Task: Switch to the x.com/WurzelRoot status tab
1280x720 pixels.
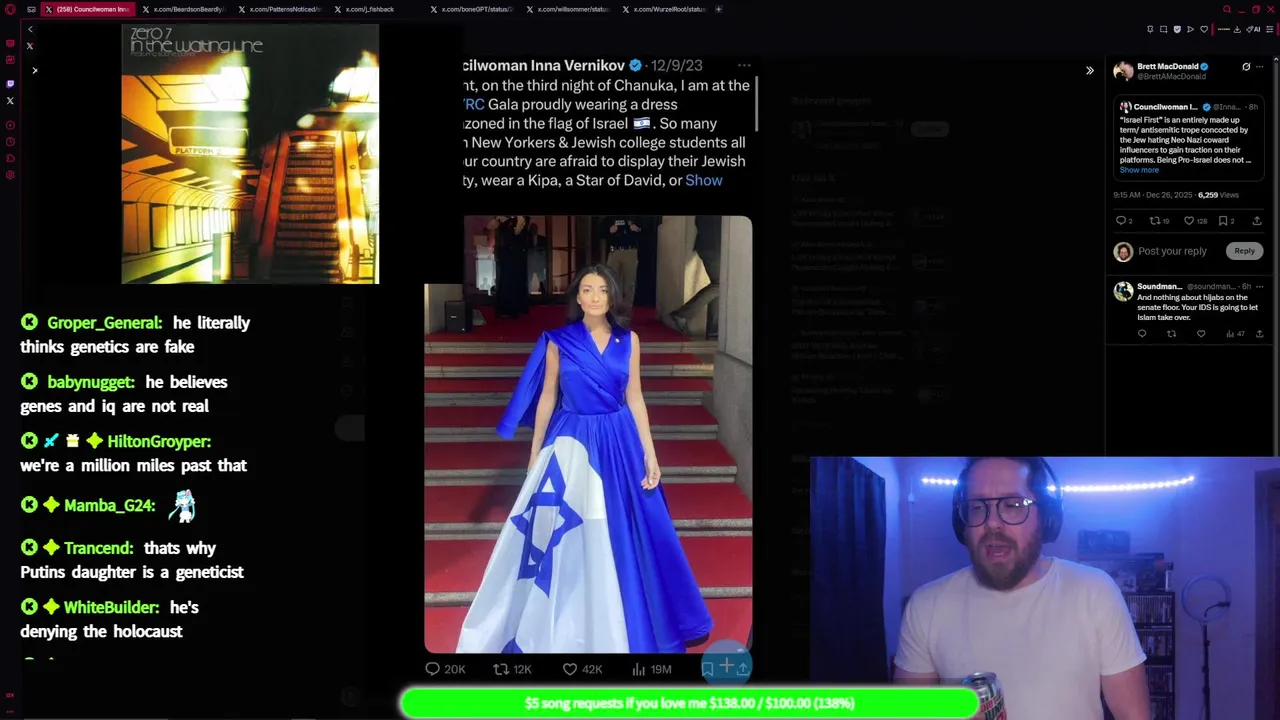Action: click(666, 9)
